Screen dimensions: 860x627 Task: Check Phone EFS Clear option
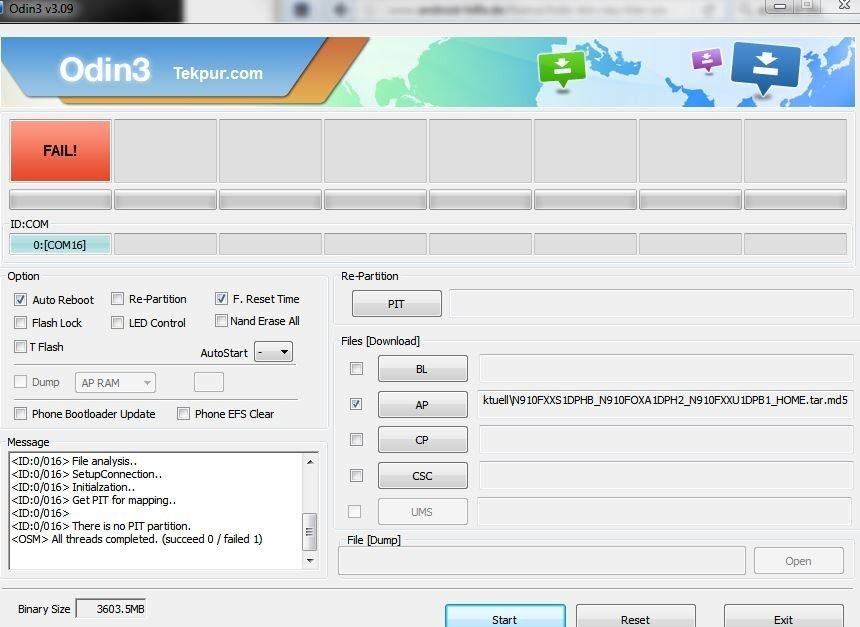[x=183, y=414]
